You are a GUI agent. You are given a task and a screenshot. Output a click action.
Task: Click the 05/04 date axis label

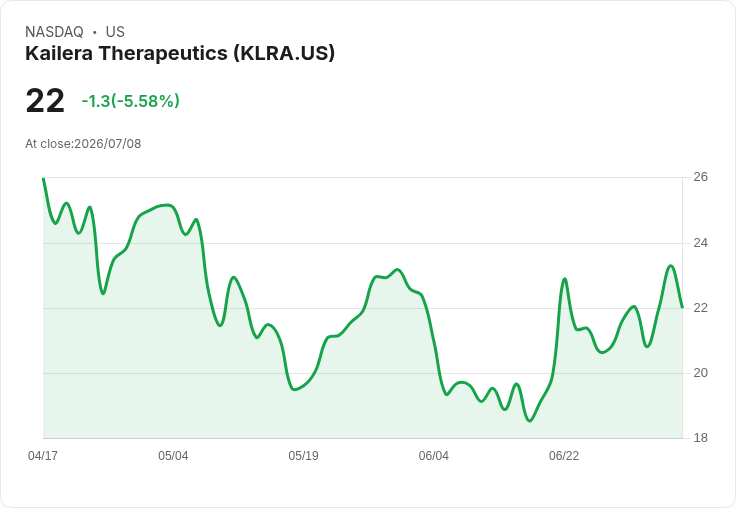tap(173, 456)
